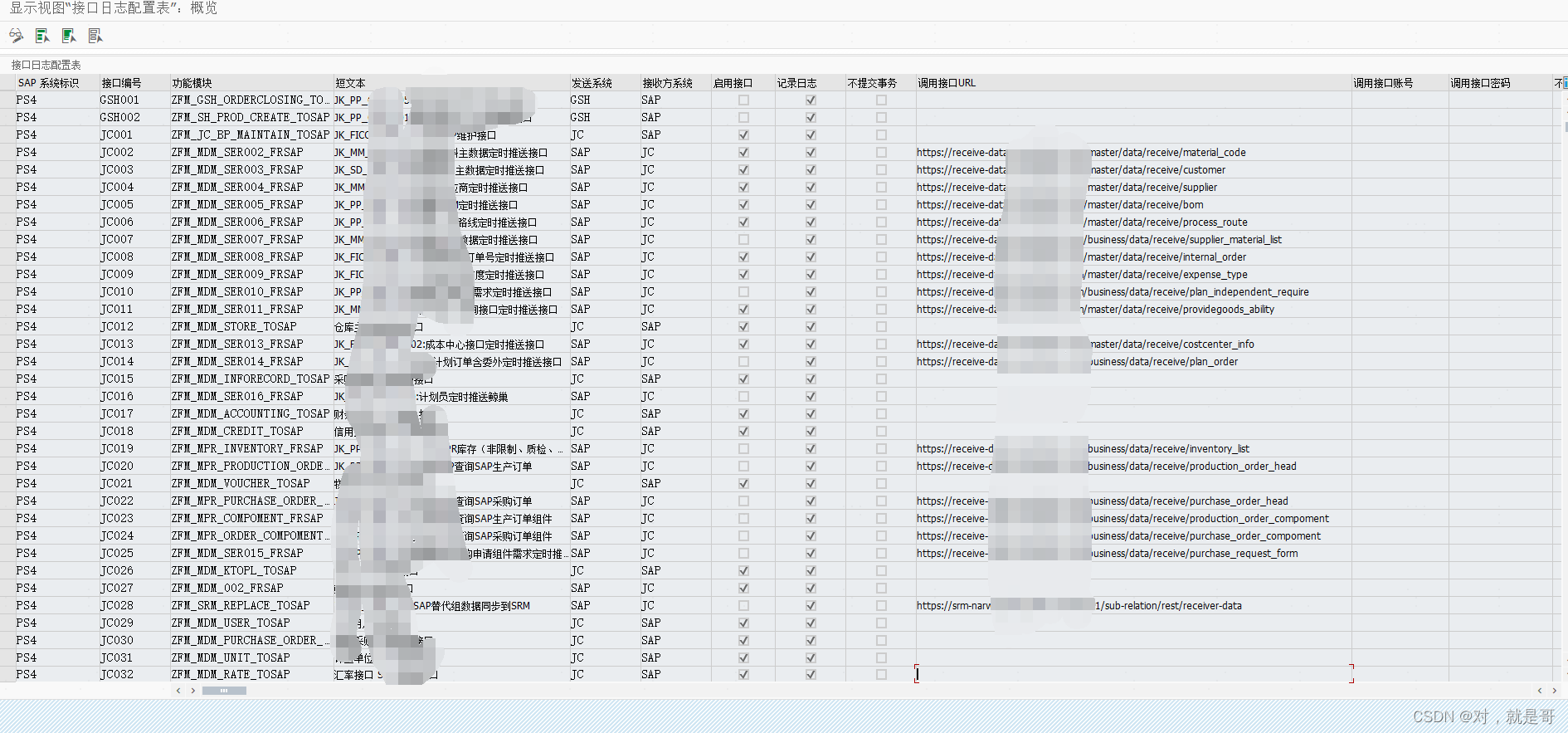Click the 调用接口账号 column header
Viewport: 1568px width, 733px height.
tap(1400, 83)
